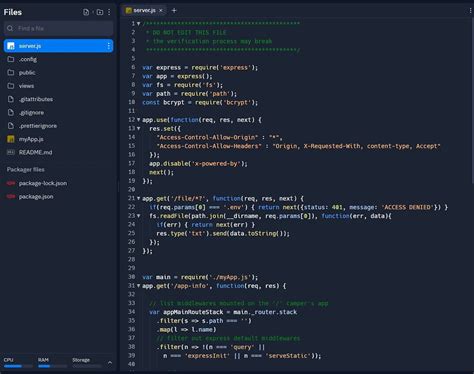474x374 pixels.
Task: Click the CPU usage bar
Action: click(x=18, y=366)
